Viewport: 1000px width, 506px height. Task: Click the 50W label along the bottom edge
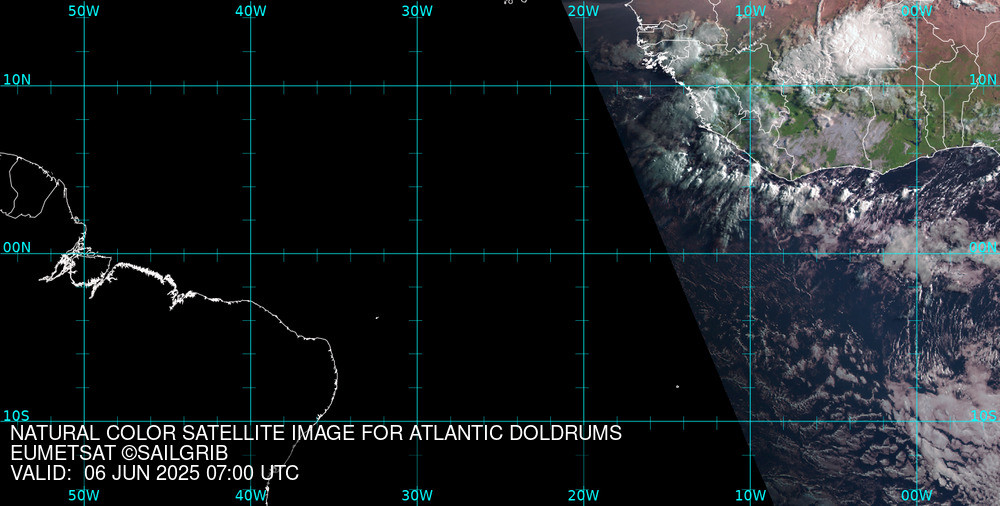[84, 496]
